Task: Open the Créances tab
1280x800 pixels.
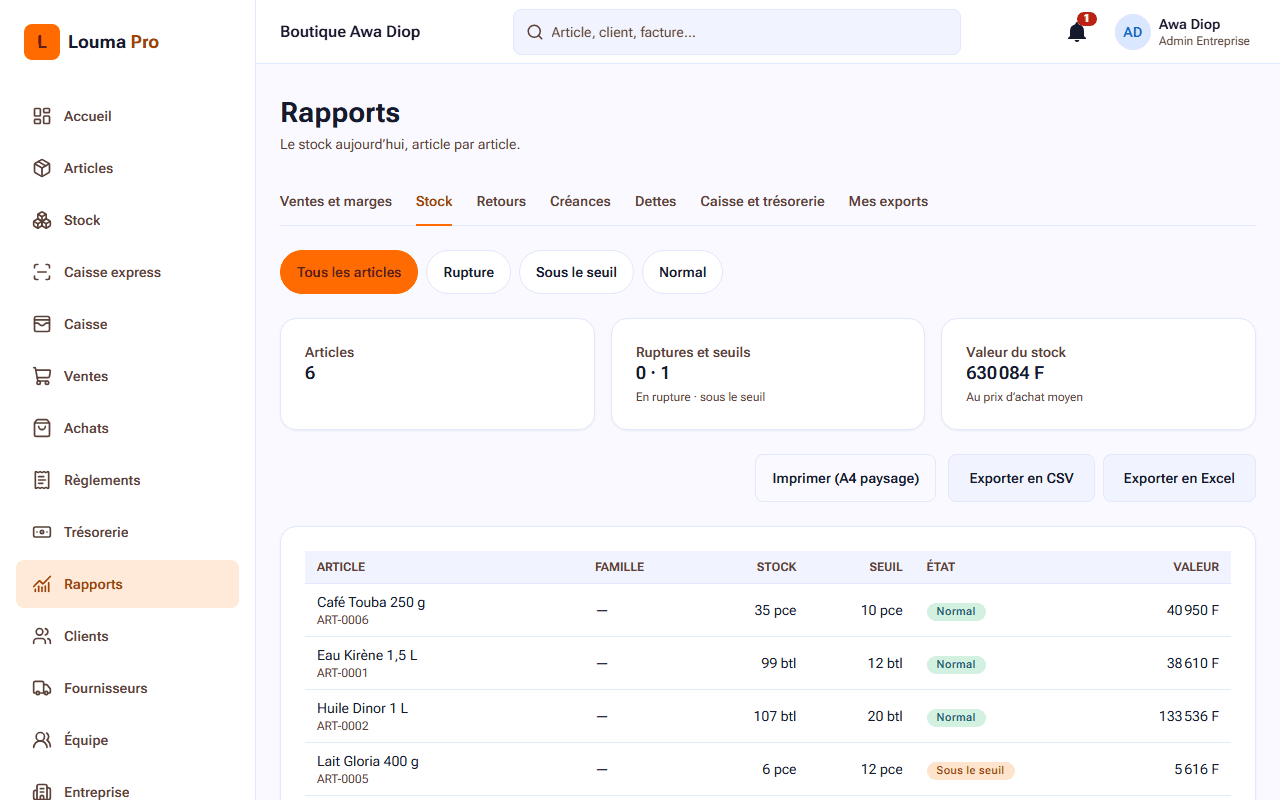Action: click(x=580, y=201)
